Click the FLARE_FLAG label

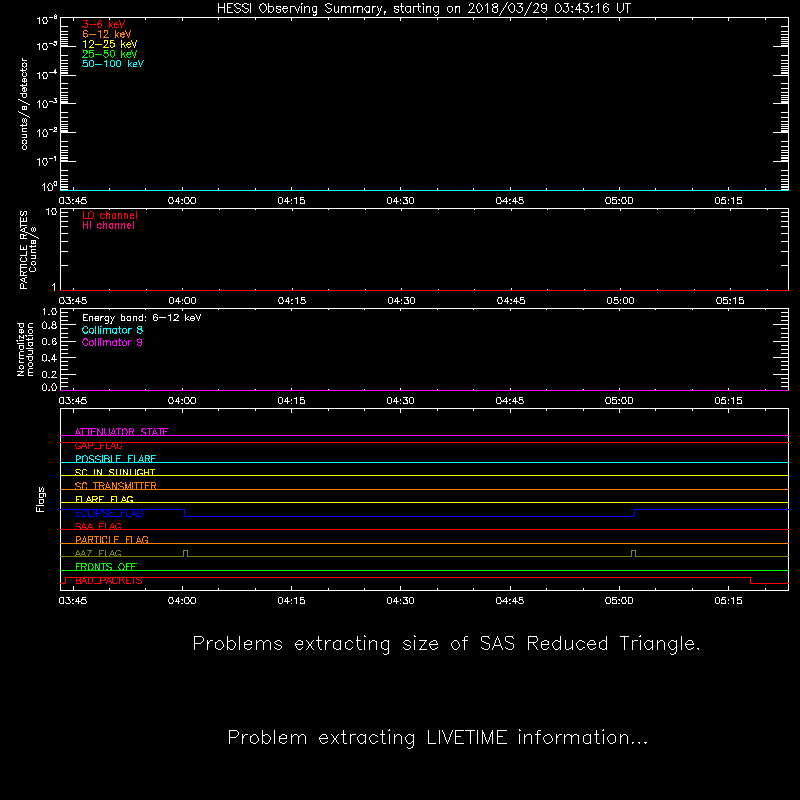coord(104,499)
